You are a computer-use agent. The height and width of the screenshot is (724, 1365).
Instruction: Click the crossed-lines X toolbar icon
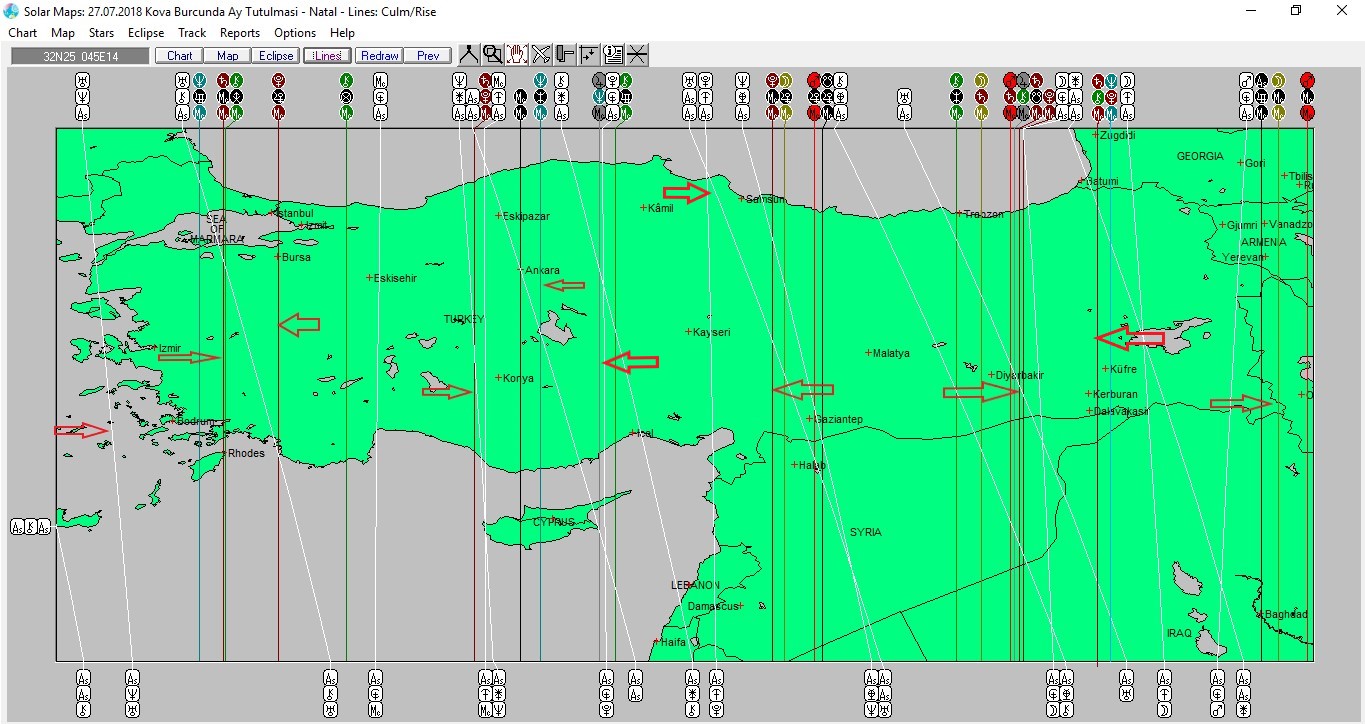tap(541, 55)
